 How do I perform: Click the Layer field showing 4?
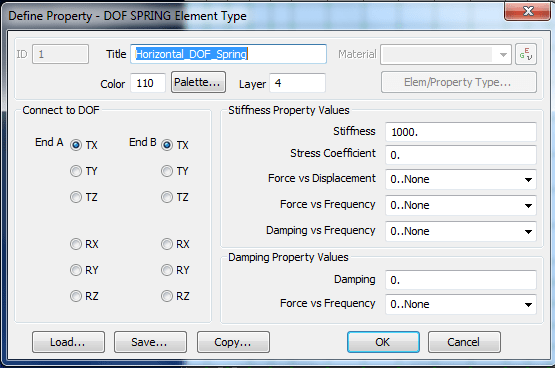pos(297,83)
